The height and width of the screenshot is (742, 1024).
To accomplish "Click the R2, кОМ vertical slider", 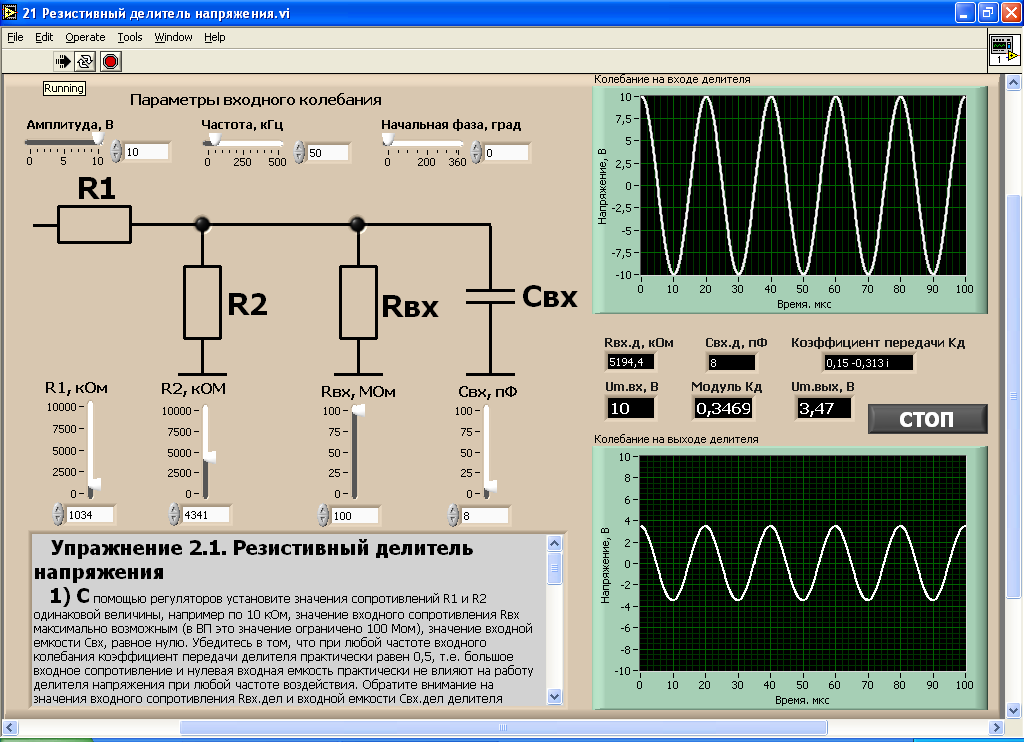I will tap(206, 452).
